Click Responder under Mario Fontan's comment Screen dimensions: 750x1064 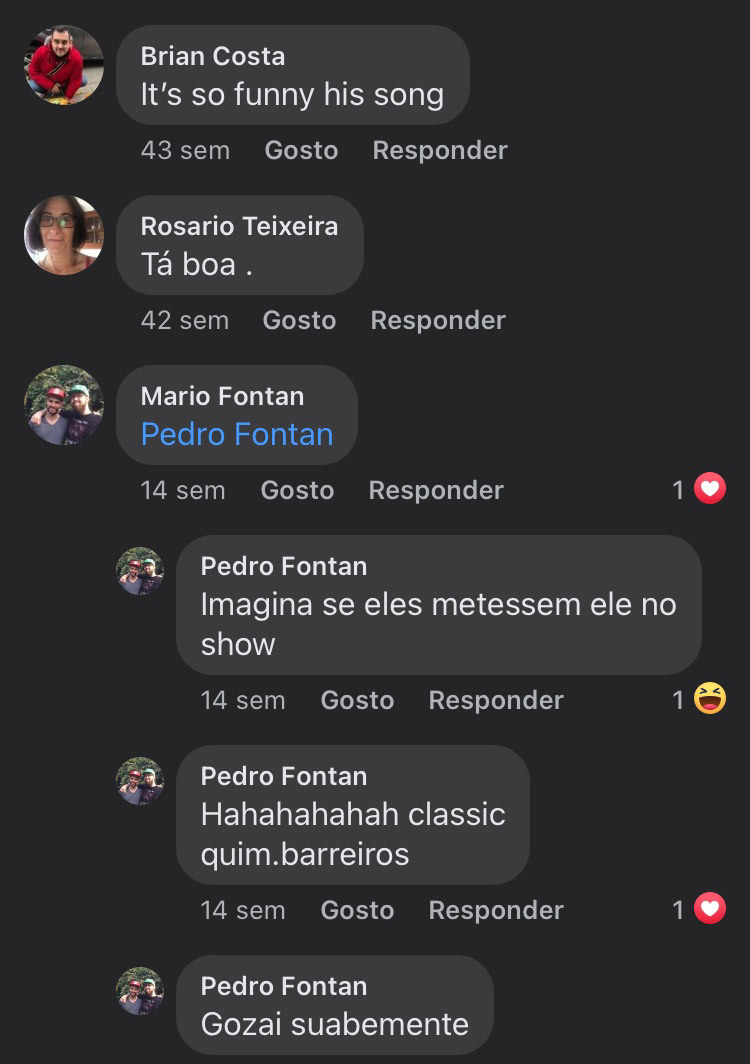(x=436, y=490)
